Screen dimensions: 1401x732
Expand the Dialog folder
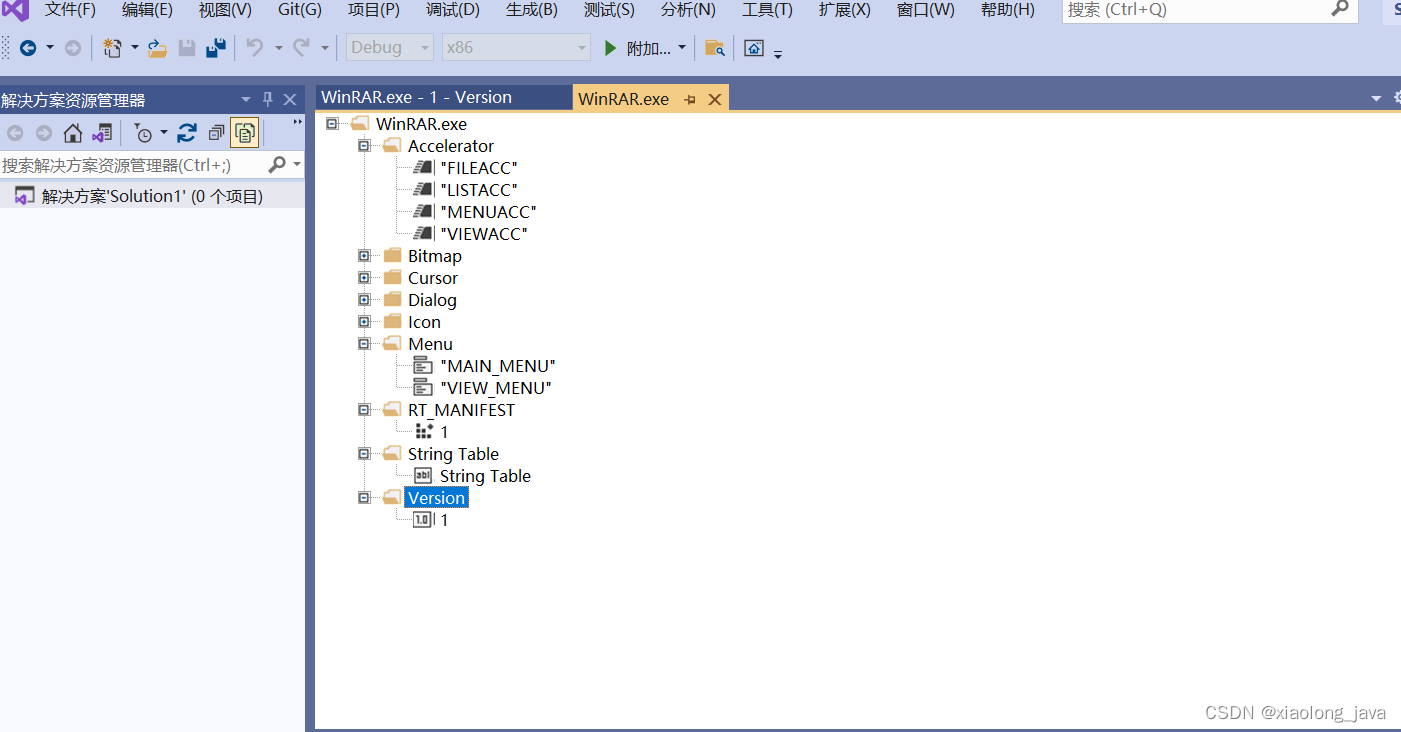click(364, 300)
